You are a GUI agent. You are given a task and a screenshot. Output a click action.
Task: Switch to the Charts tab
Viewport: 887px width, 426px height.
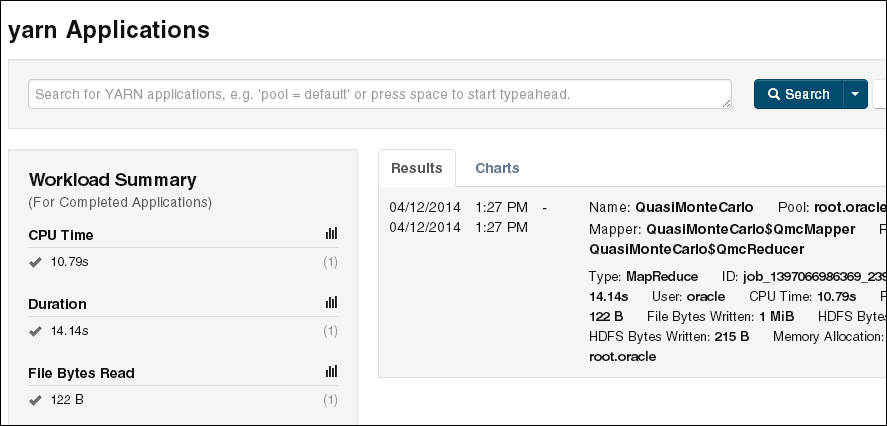(497, 168)
